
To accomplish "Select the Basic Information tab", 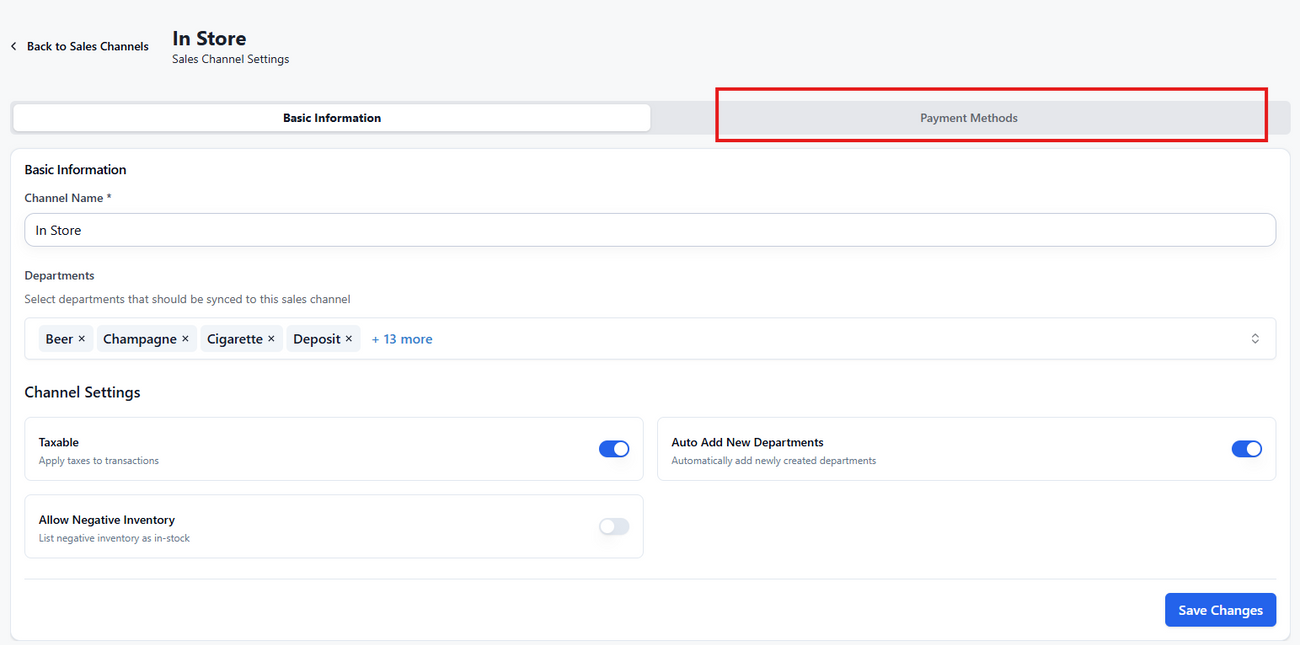I will [331, 117].
